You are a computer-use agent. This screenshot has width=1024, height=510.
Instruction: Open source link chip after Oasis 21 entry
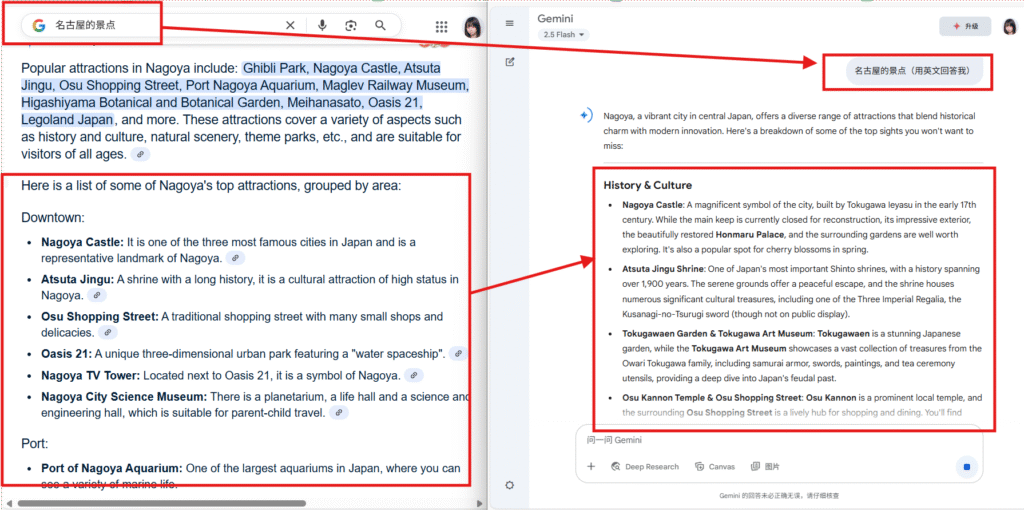click(459, 354)
